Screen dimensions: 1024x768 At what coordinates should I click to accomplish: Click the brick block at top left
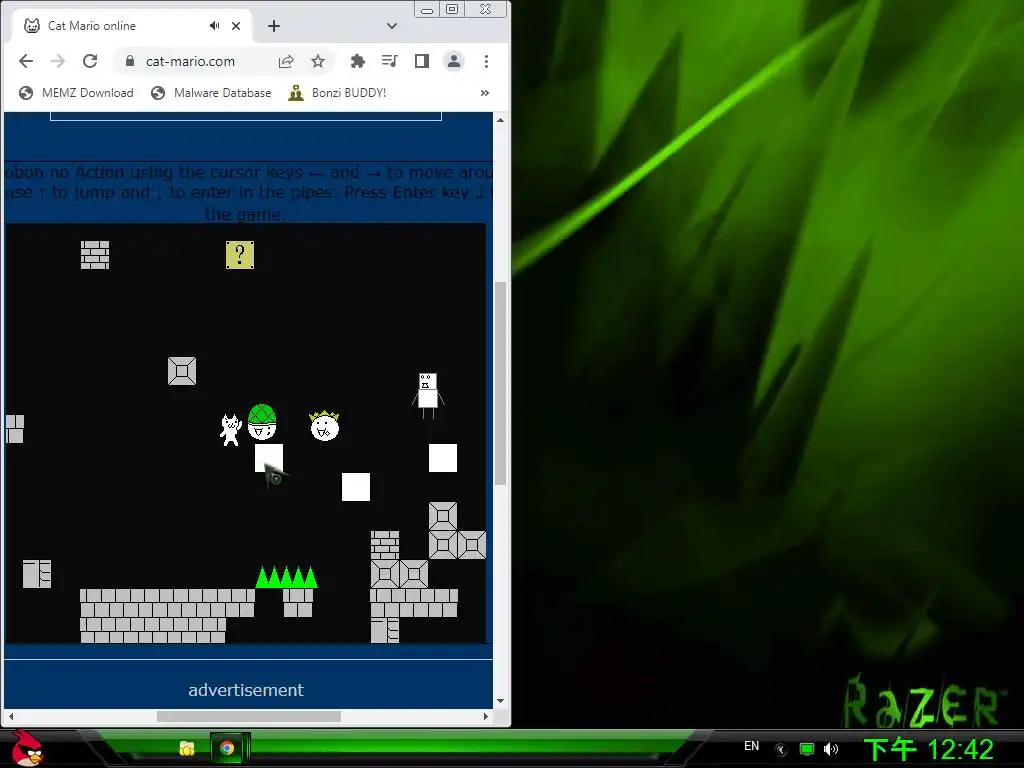tap(95, 255)
